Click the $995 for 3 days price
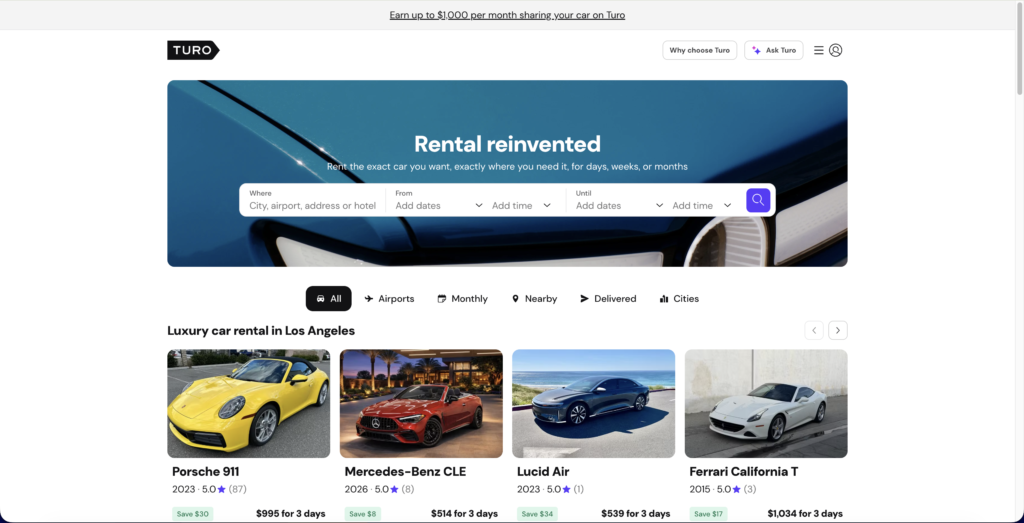This screenshot has height=523, width=1024. (291, 514)
